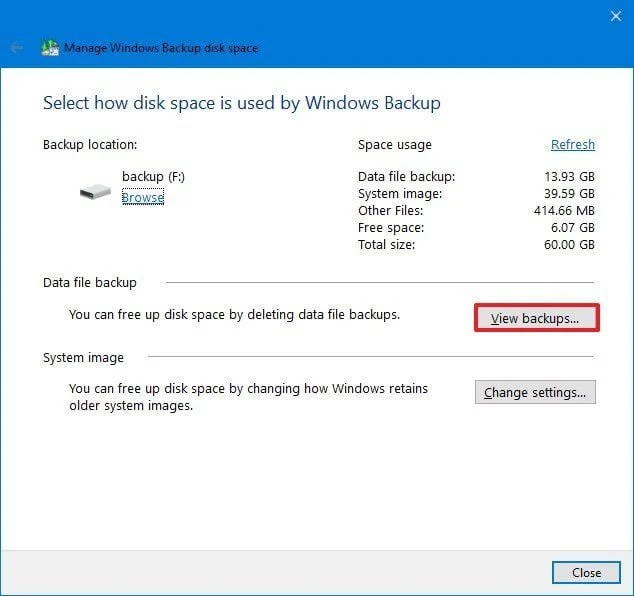Viewport: 634px width, 596px height.
Task: Click the 'Space usage' label
Action: tap(394, 145)
